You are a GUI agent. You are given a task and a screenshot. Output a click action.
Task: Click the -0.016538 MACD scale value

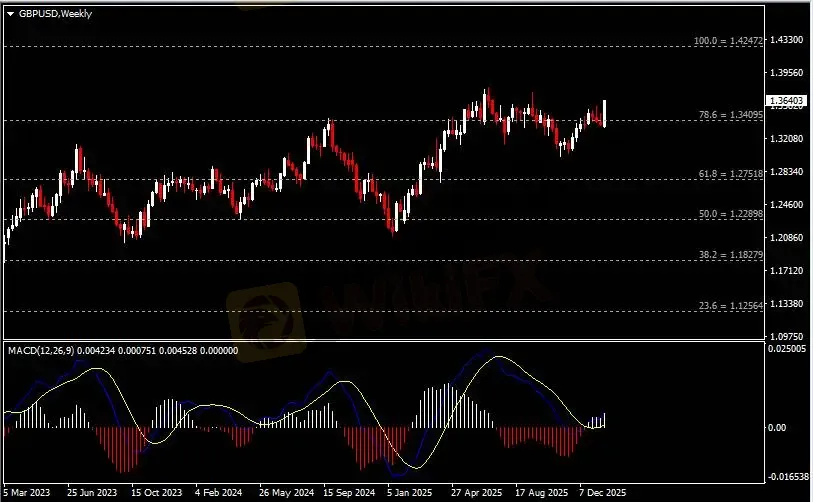(x=787, y=477)
